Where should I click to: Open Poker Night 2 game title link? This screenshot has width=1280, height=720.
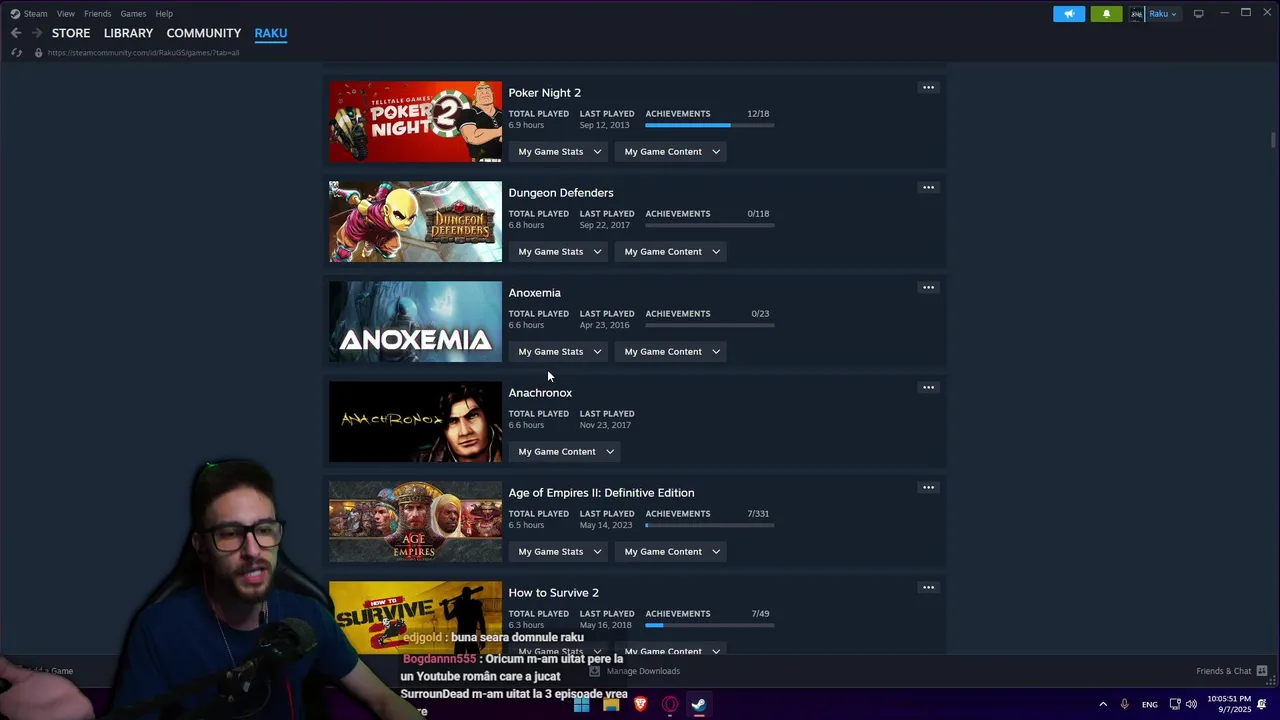tap(544, 93)
